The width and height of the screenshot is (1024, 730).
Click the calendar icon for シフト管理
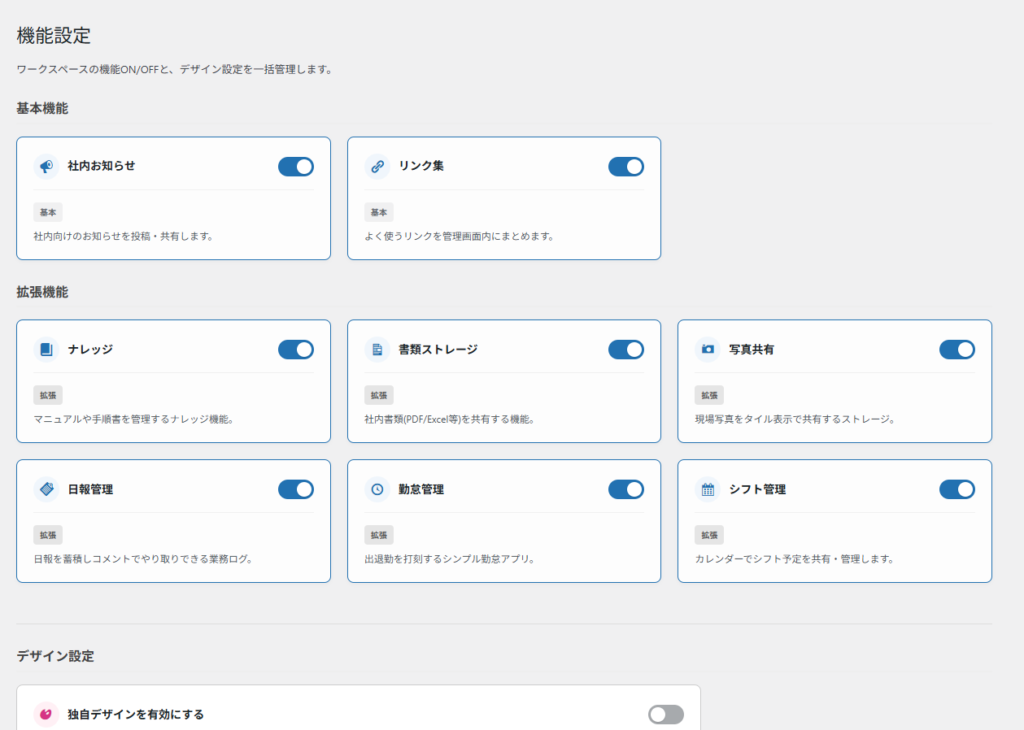pyautogui.click(x=708, y=489)
